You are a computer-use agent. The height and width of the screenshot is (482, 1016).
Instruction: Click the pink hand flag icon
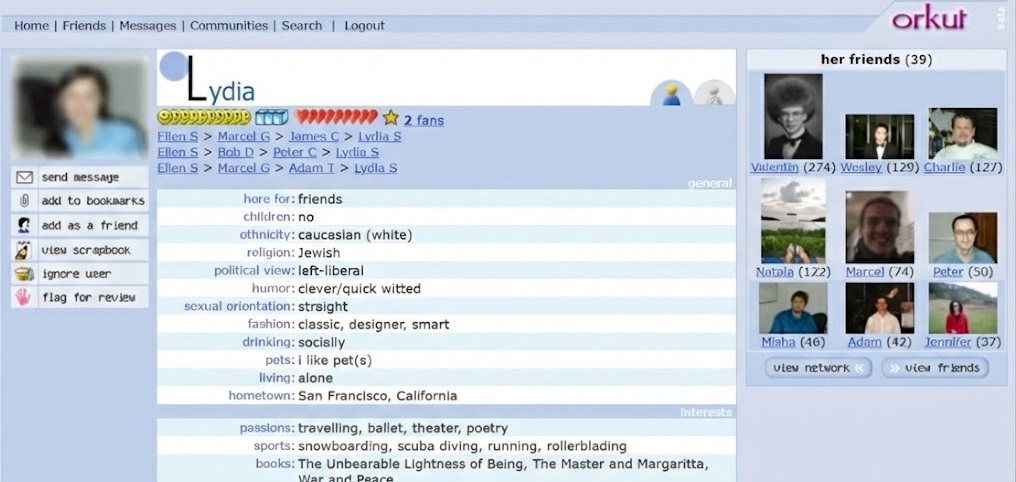pyautogui.click(x=24, y=297)
